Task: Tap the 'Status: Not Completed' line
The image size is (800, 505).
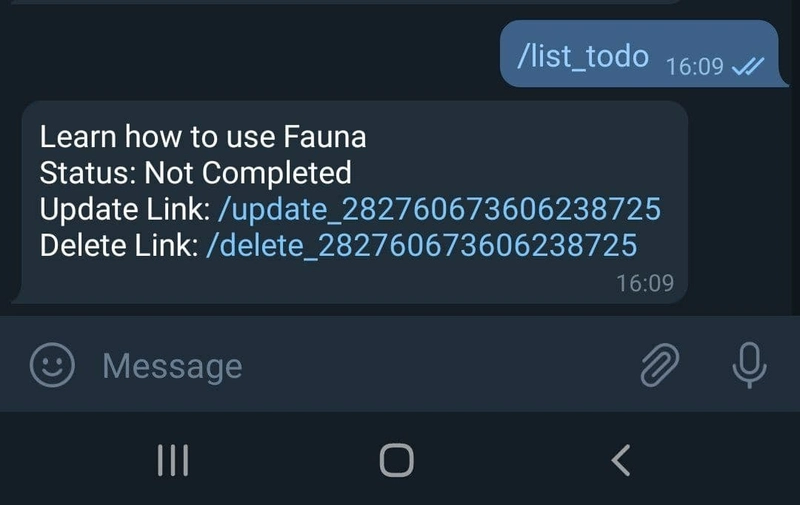Action: pyautogui.click(x=195, y=173)
